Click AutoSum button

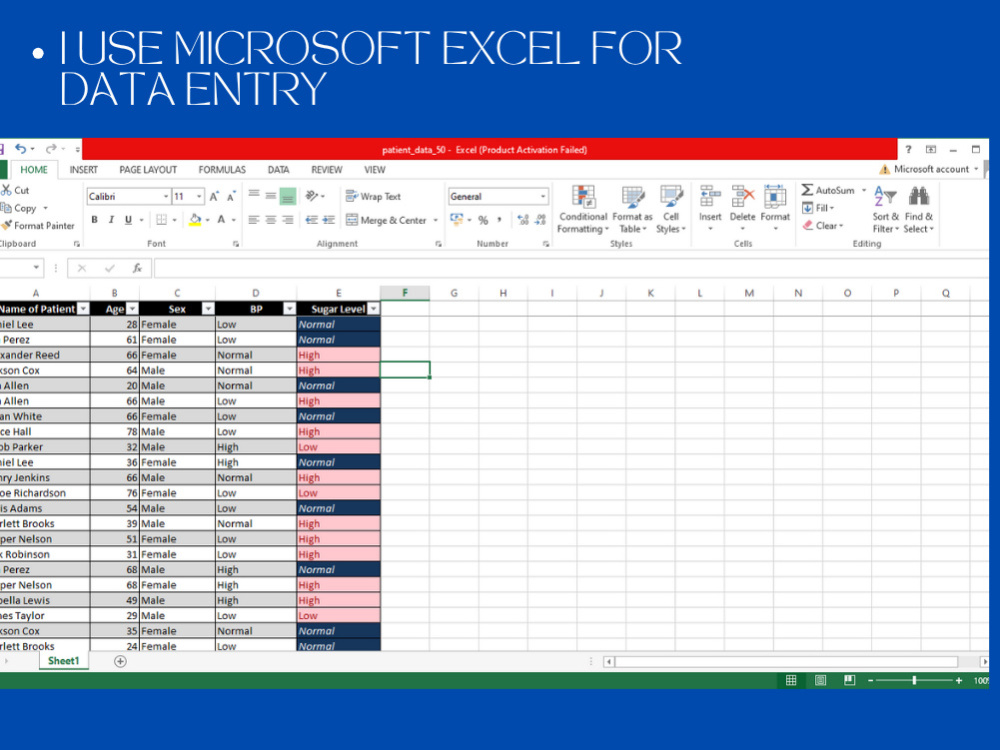pyautogui.click(x=828, y=190)
